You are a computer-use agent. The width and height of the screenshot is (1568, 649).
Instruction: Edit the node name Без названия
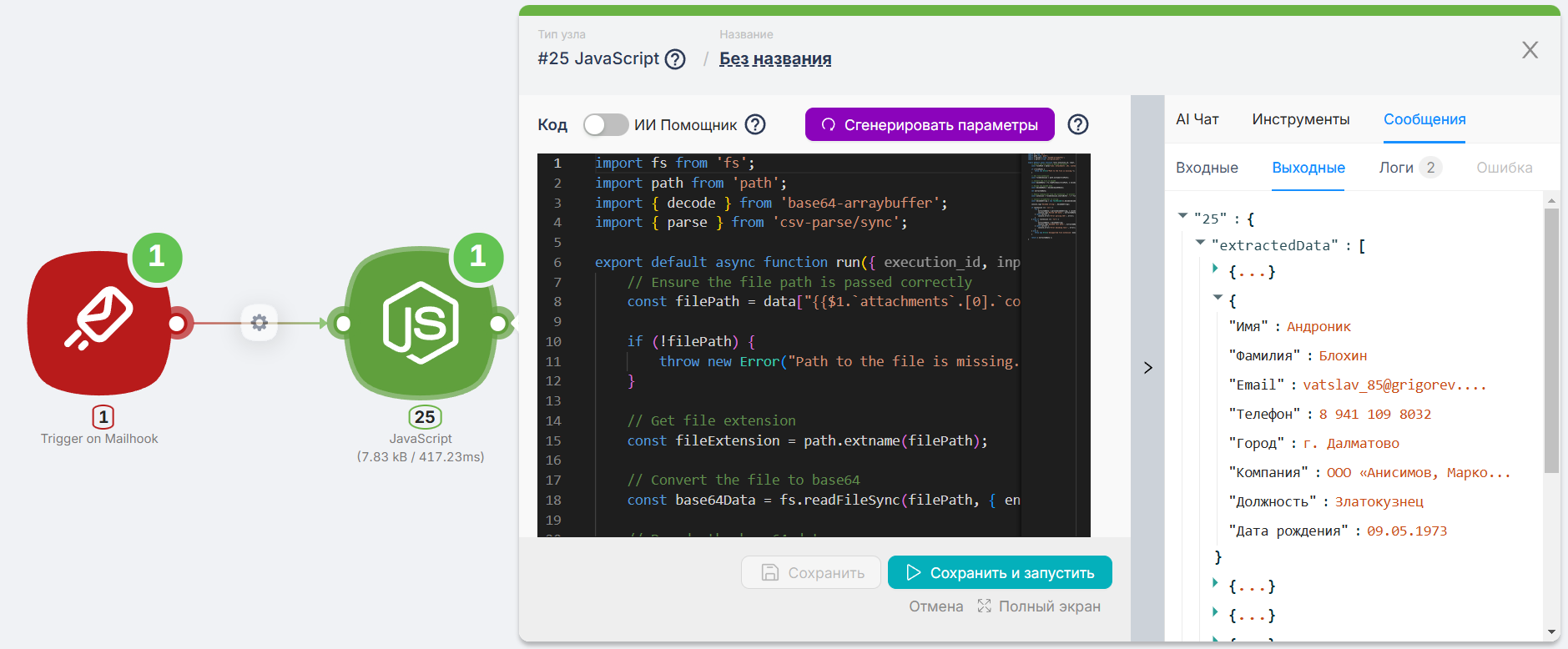point(775,58)
